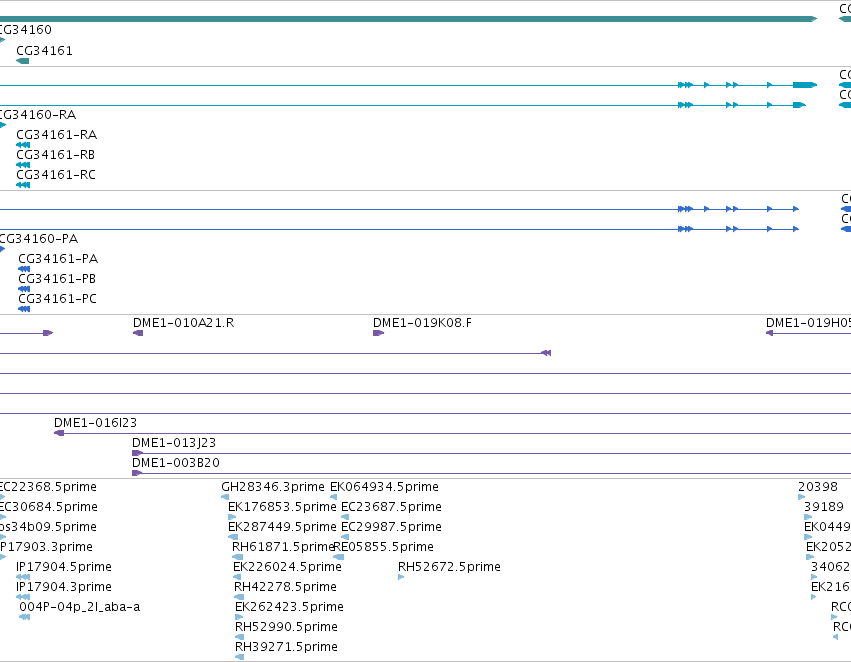
Task: Open EST RH61871.5prime
Action: pyautogui.click(x=282, y=547)
